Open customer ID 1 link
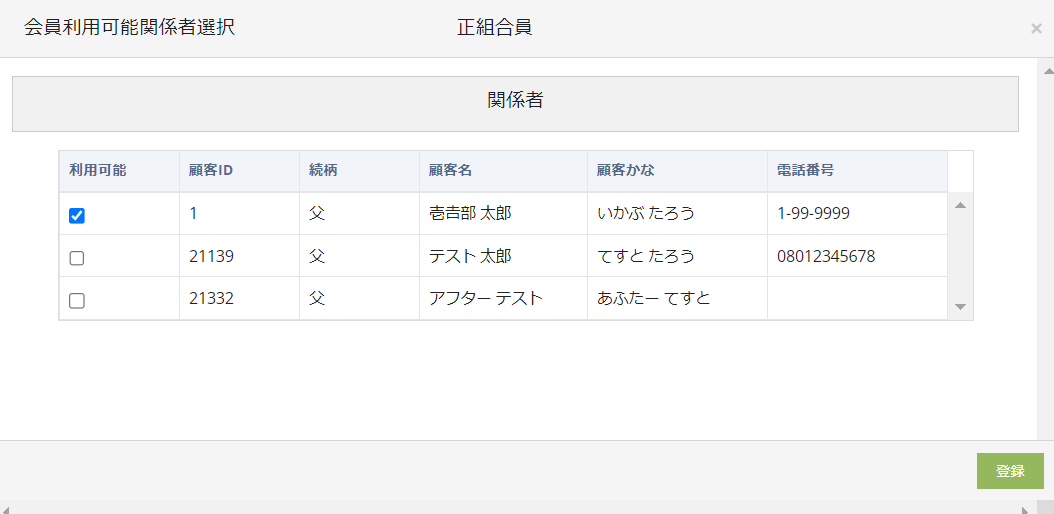Viewport: 1054px width, 514px height. (194, 213)
